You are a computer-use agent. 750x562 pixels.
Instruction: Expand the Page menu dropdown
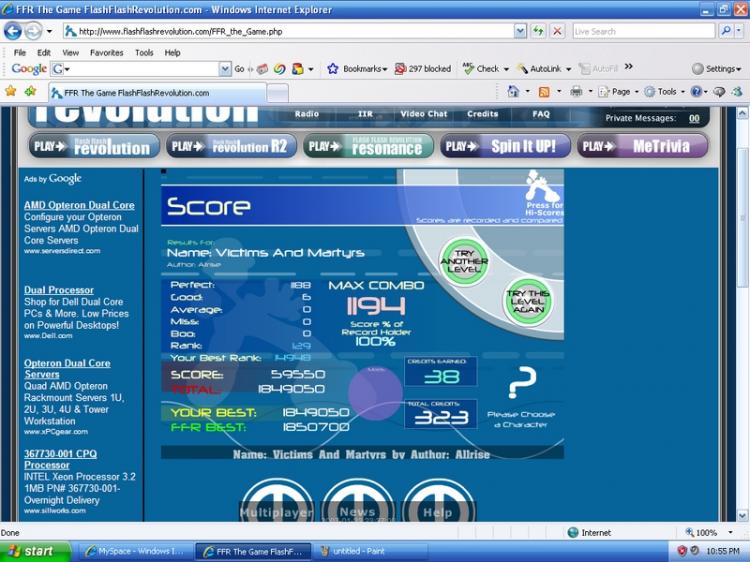618,92
